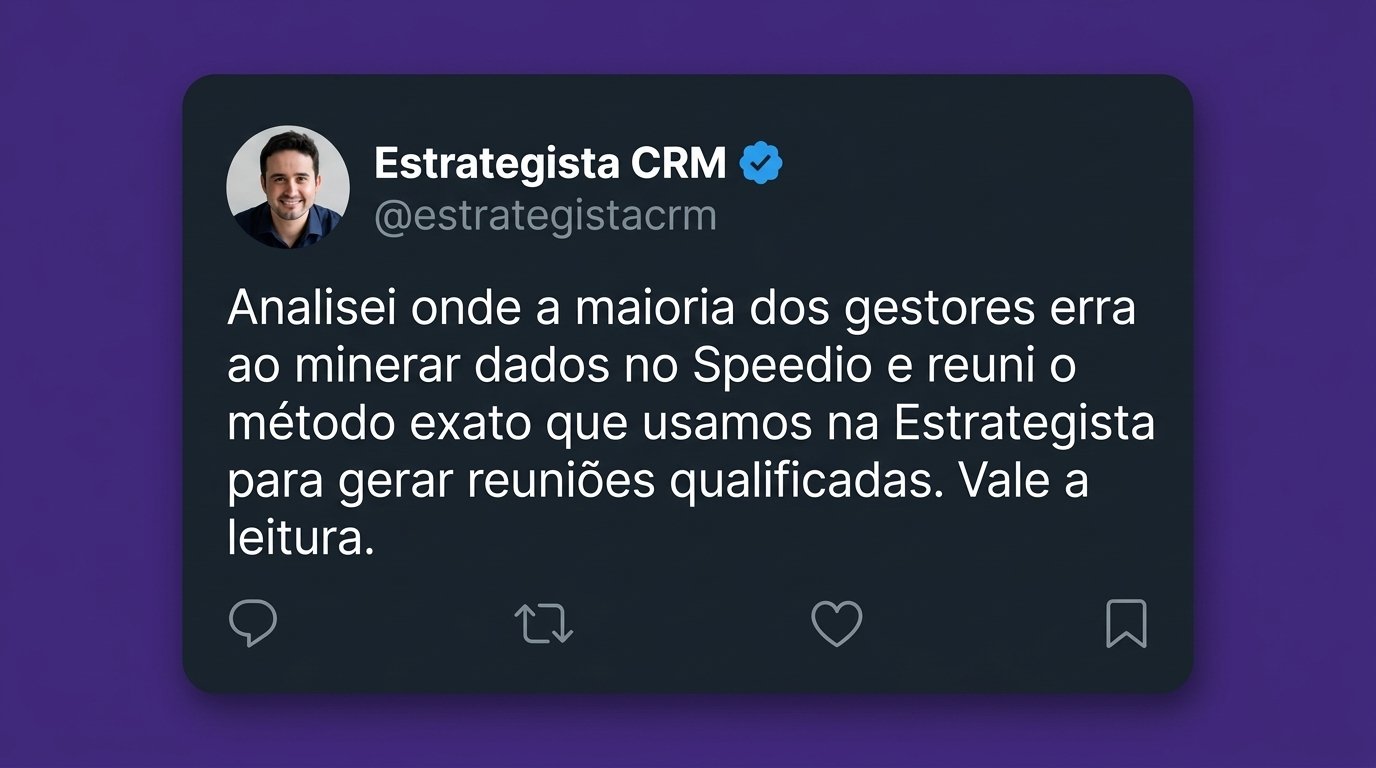Click the word "reuni" in the second line
The image size is (1376, 768).
pyautogui.click(x=984, y=367)
